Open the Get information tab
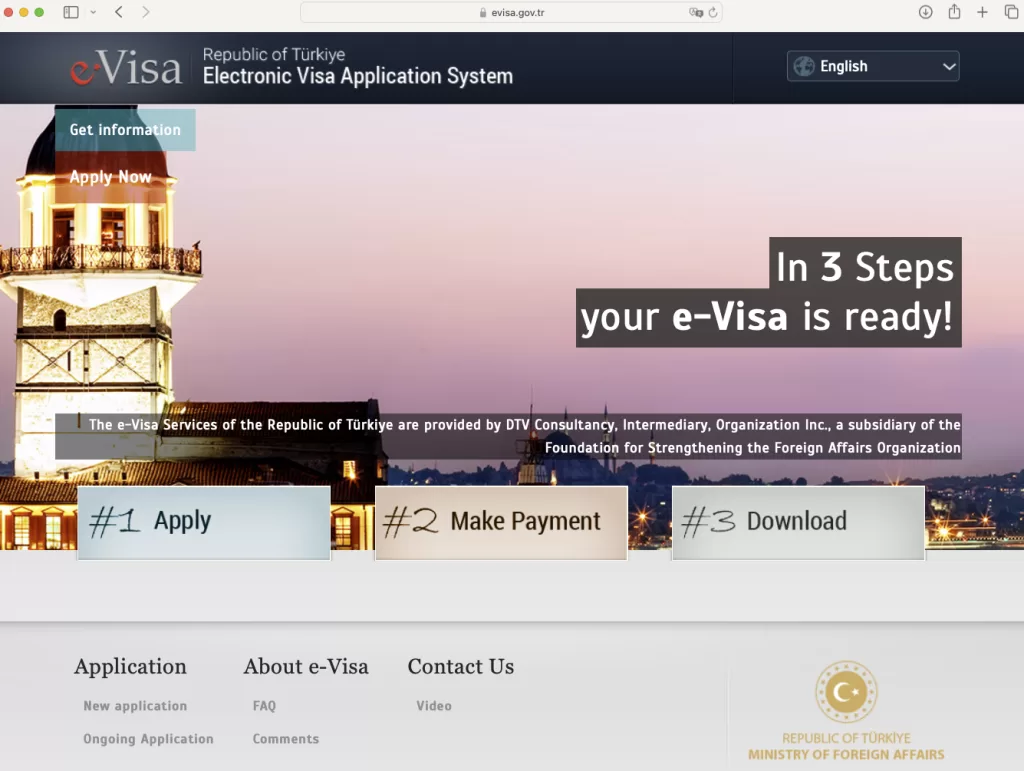Viewport: 1024px width, 771px height. point(125,130)
